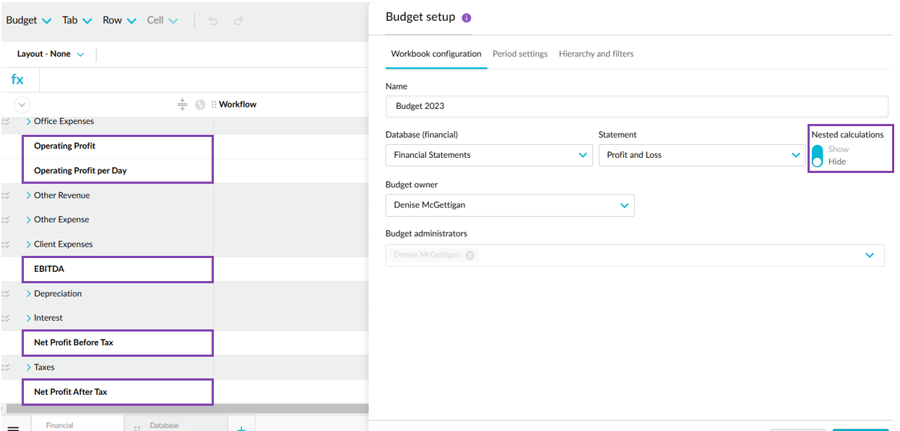900x431 pixels.
Task: Click the row divider icon near Workflow
Action: 182,104
